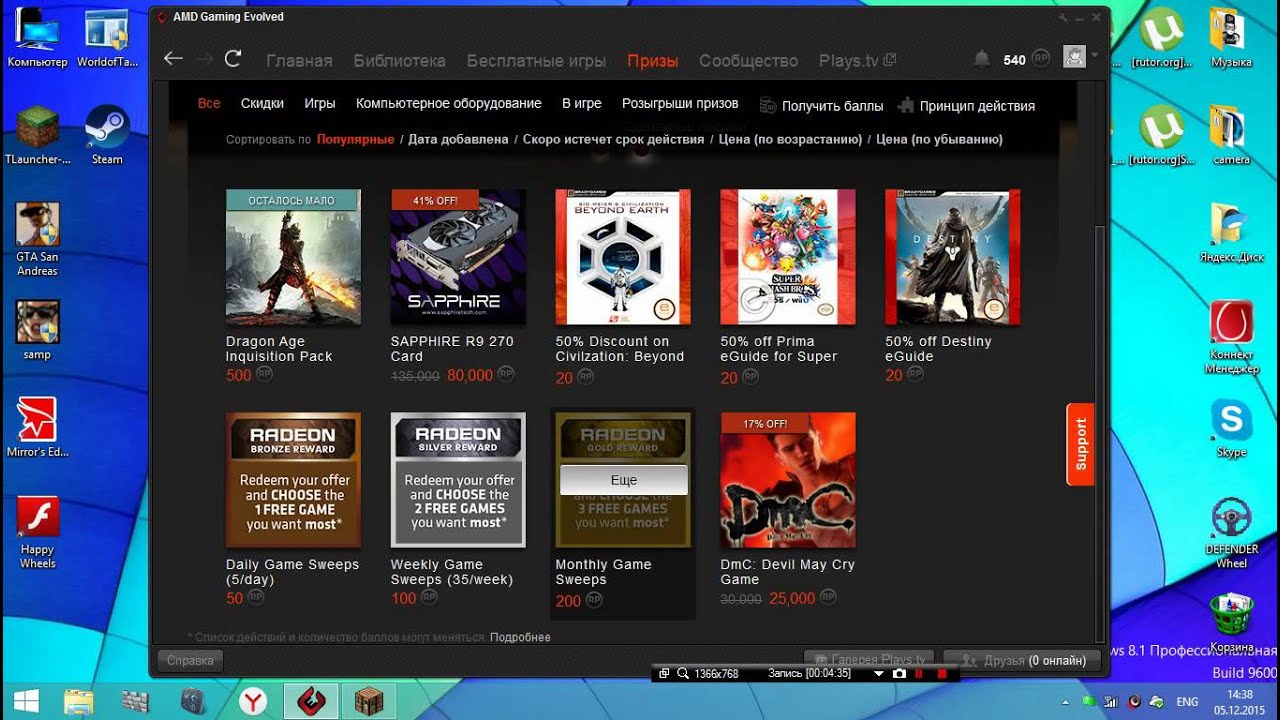The image size is (1280, 720).
Task: Select the Призы tab
Action: click(x=653, y=61)
